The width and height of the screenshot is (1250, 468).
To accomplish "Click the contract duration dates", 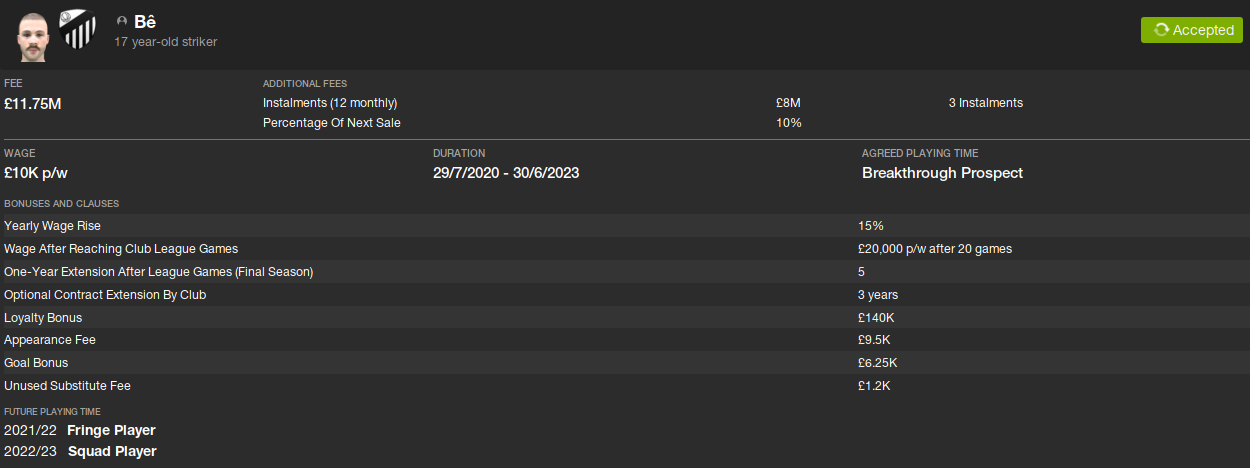I will (x=506, y=173).
